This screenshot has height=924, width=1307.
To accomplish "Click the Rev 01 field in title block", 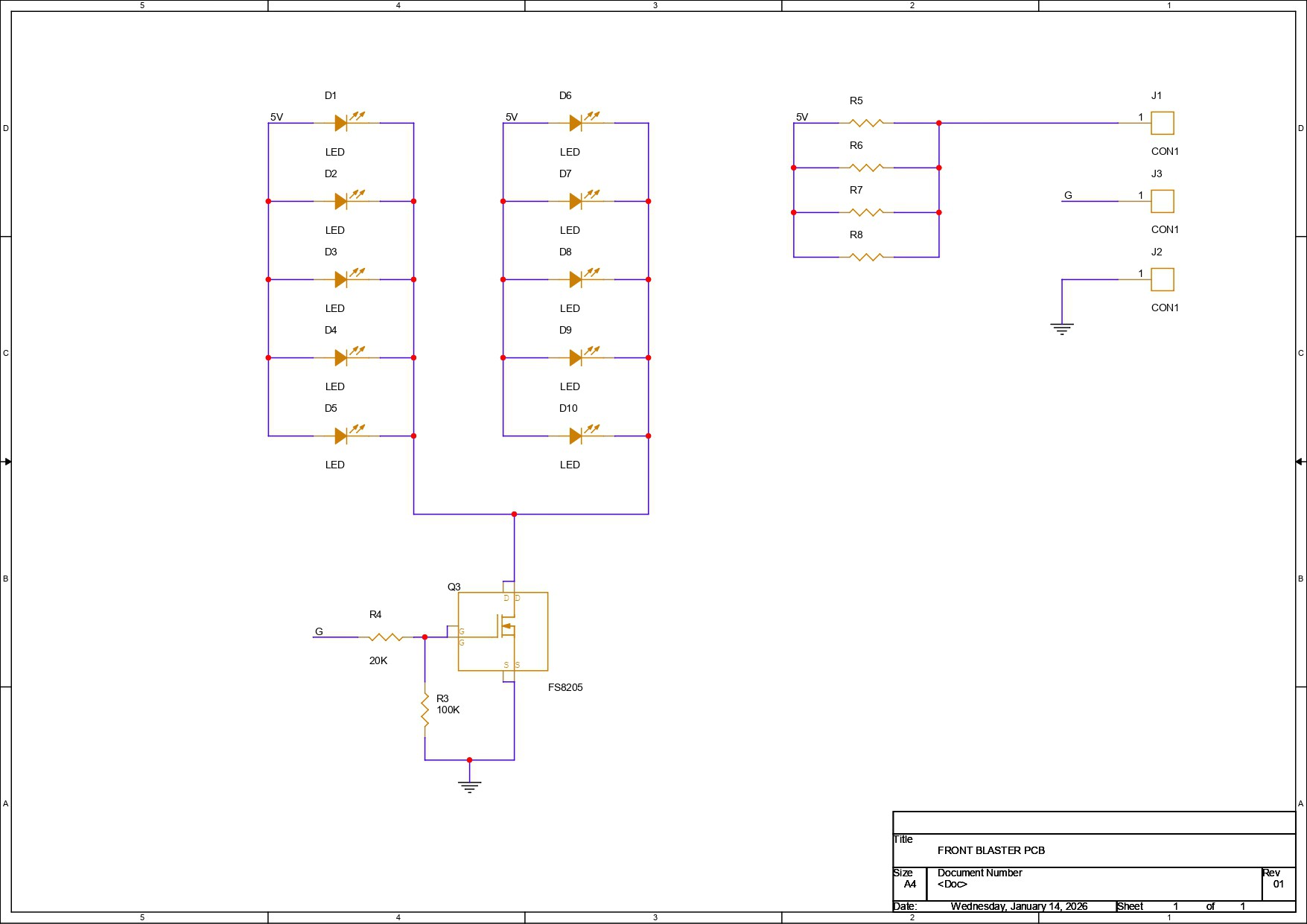I will [x=1278, y=884].
